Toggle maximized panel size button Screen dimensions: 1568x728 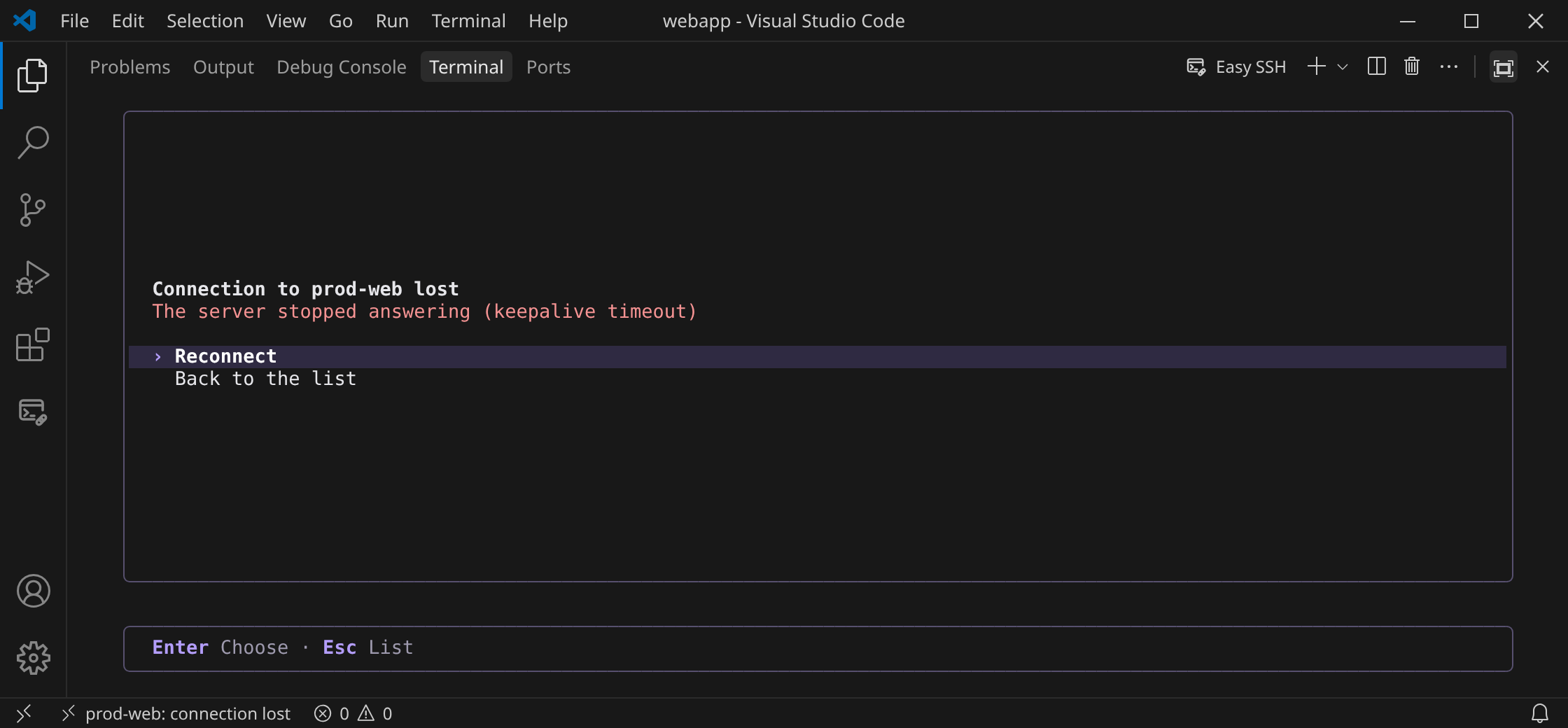[1503, 67]
